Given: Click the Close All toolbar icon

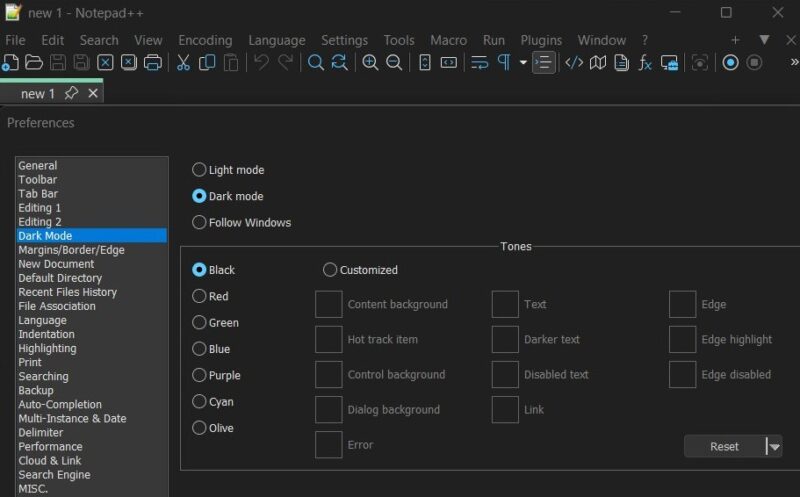Looking at the screenshot, I should tap(129, 63).
